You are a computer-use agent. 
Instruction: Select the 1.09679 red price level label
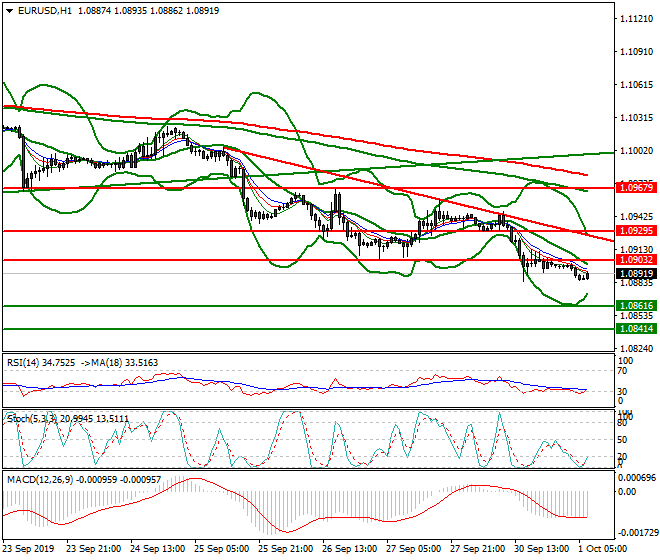point(636,188)
